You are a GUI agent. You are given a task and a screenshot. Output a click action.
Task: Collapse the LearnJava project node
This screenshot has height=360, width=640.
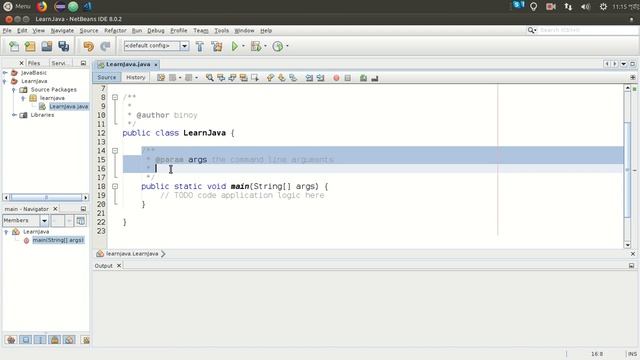click(x=5, y=81)
